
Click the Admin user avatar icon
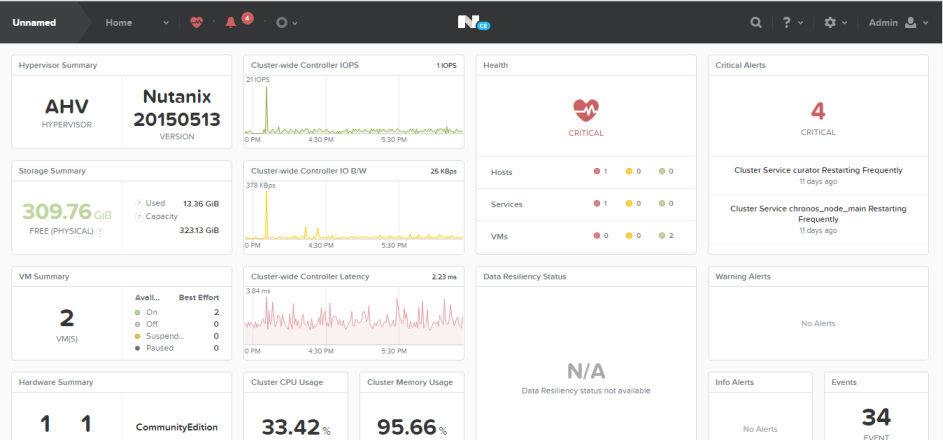910,22
